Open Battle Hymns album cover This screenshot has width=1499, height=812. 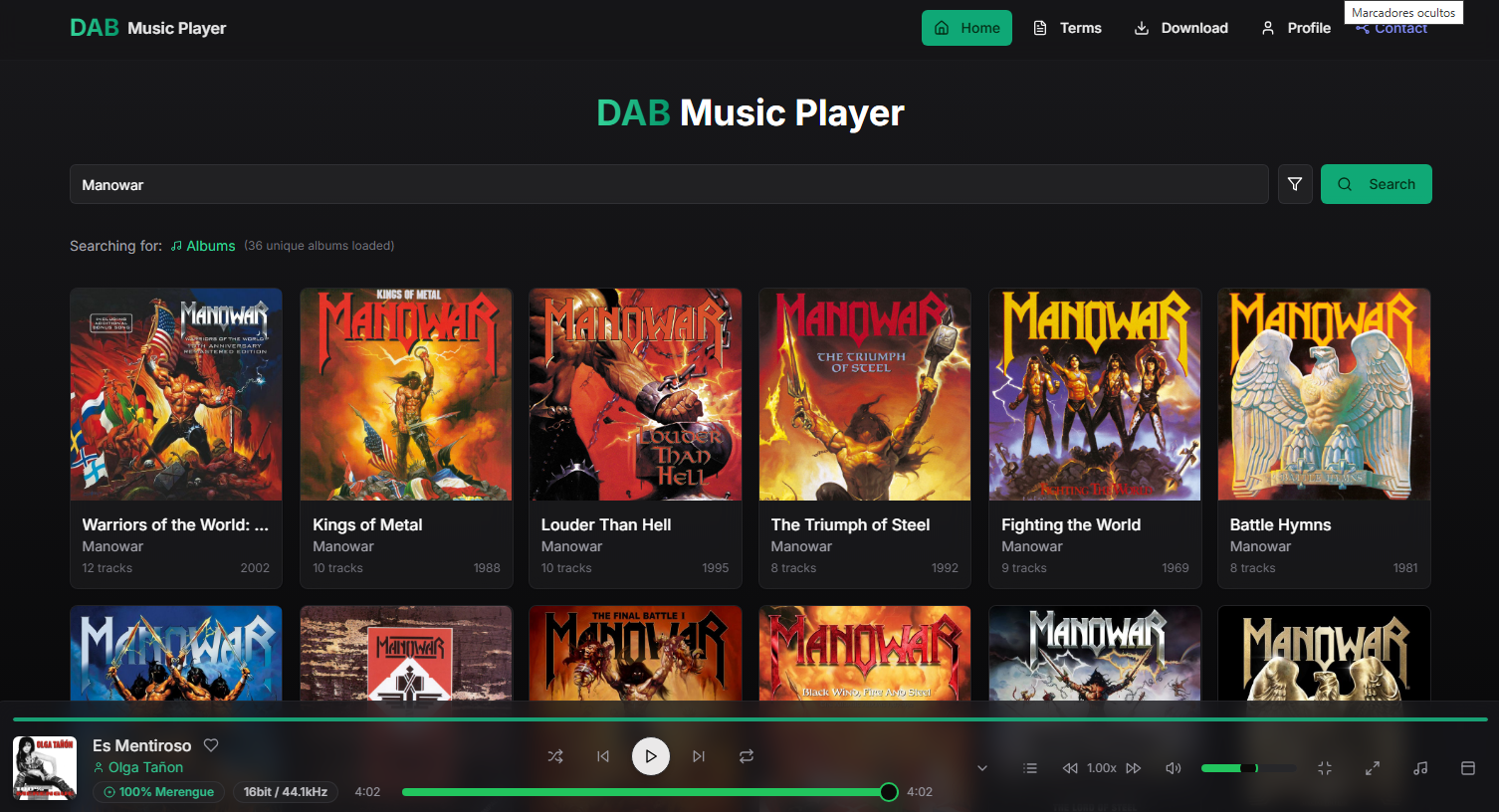click(1324, 395)
